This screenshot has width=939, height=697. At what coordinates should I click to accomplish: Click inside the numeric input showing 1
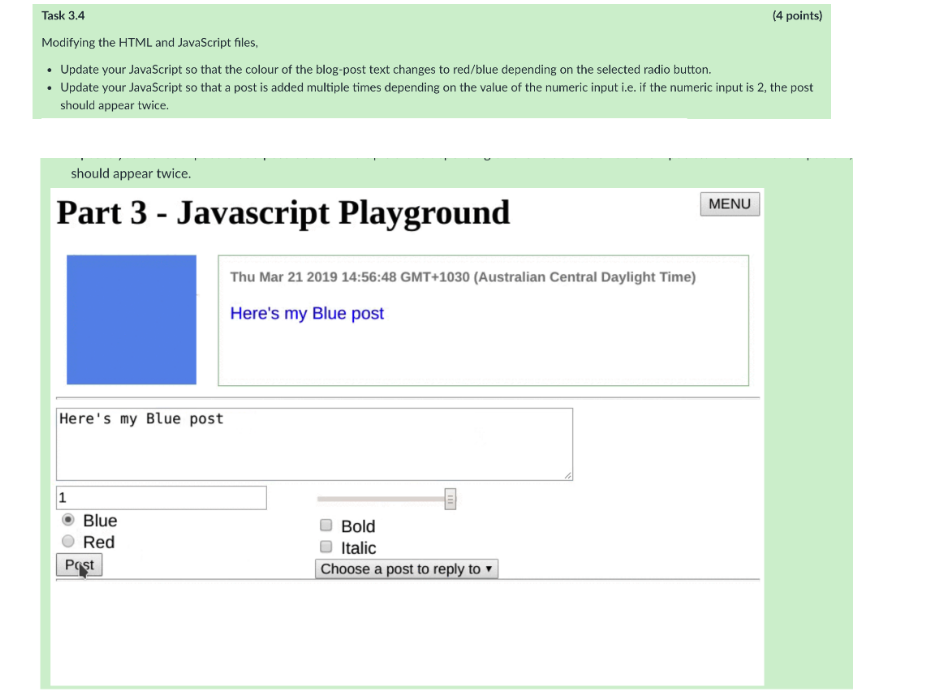(x=160, y=497)
